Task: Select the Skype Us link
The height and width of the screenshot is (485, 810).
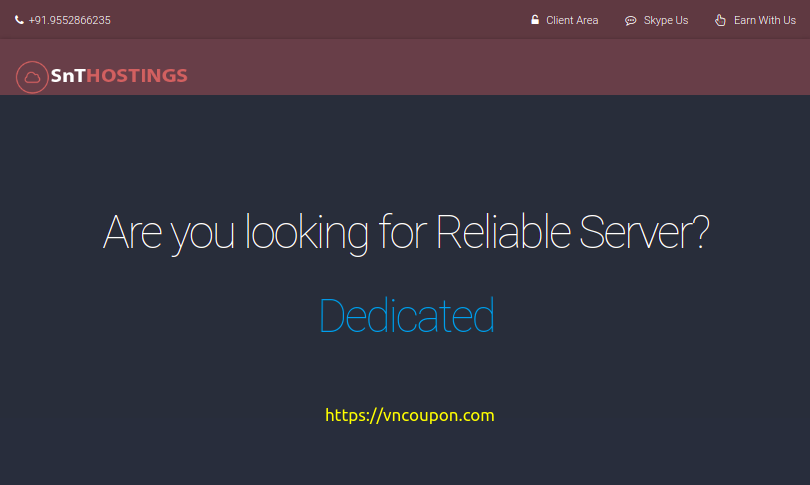Action: 666,20
